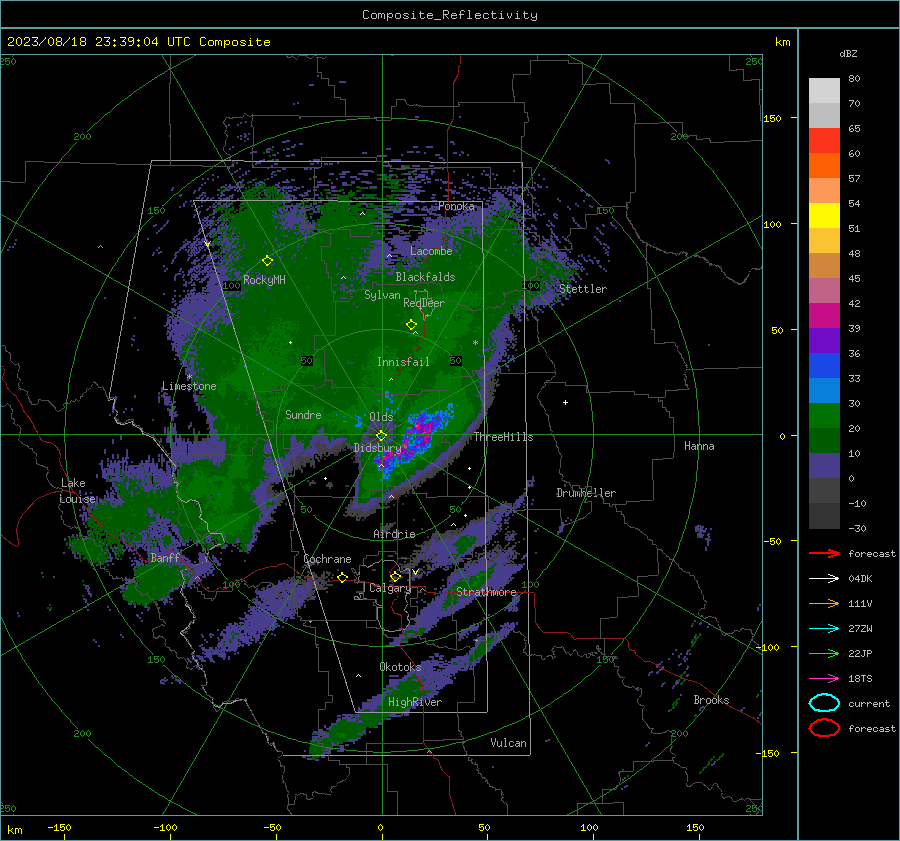Click the Sylvan label on the map
Screen dimensions: 900x841
coord(382,295)
